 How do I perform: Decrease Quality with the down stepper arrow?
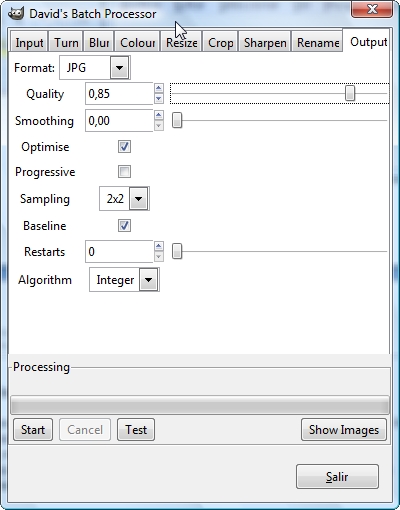(159, 99)
